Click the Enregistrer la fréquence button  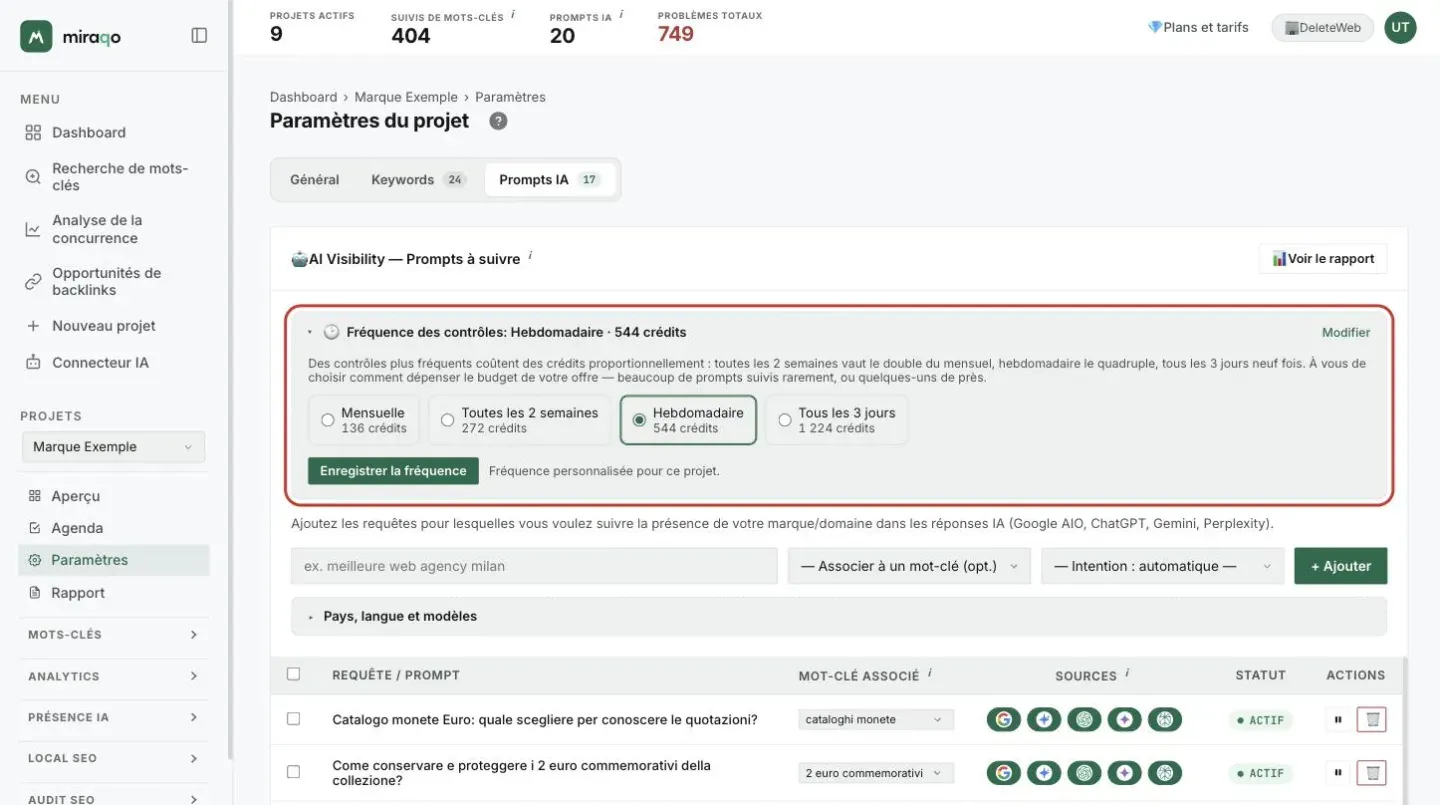click(x=393, y=471)
